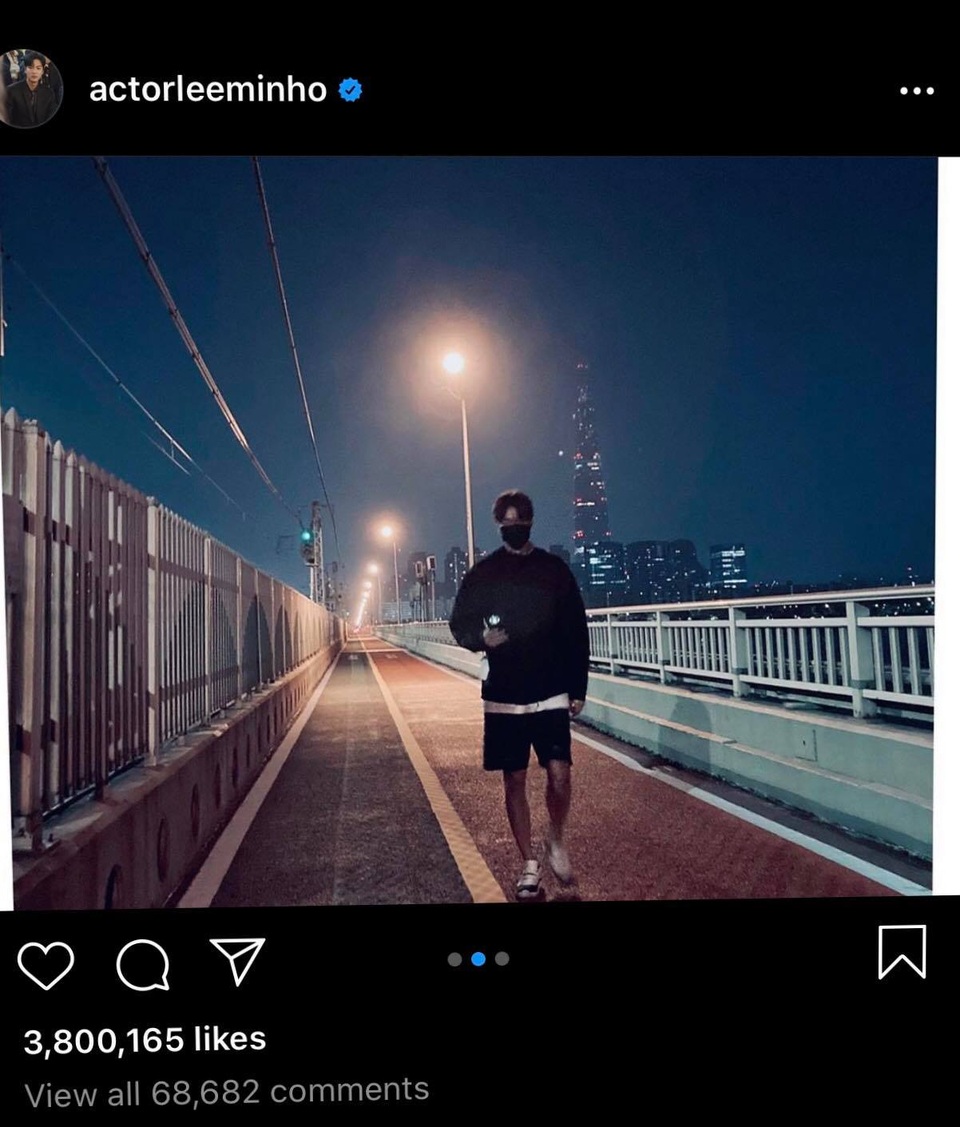Click the blue verified badge next to actorleeminho
This screenshot has height=1127, width=960.
tap(350, 89)
